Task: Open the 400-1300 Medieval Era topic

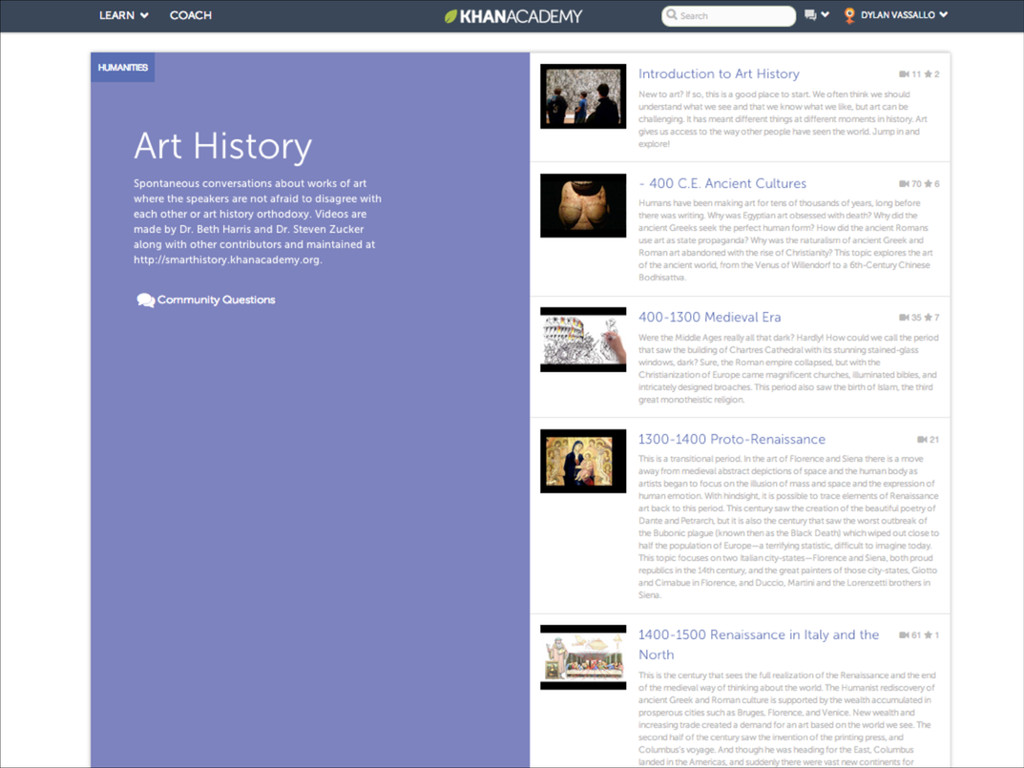Action: (x=709, y=317)
